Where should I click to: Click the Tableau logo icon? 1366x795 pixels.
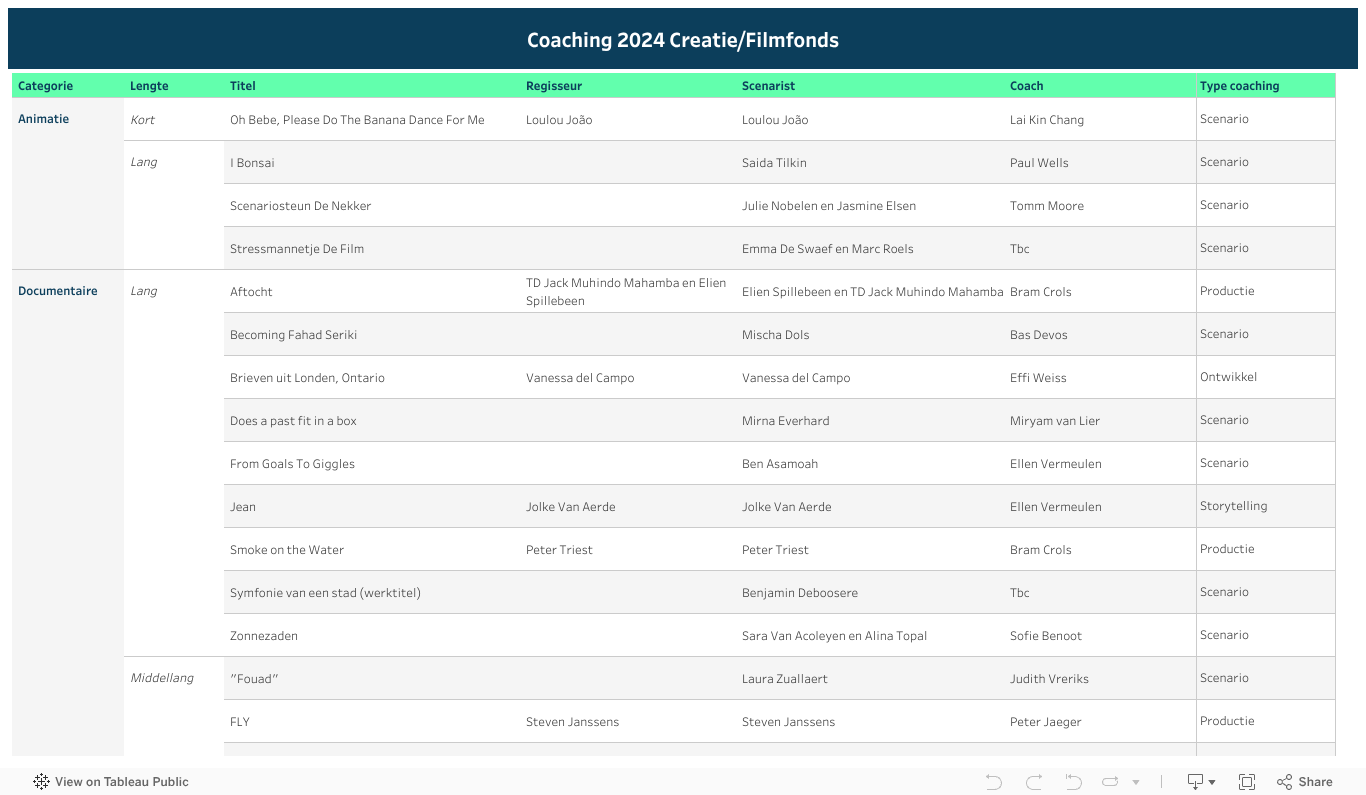42,782
